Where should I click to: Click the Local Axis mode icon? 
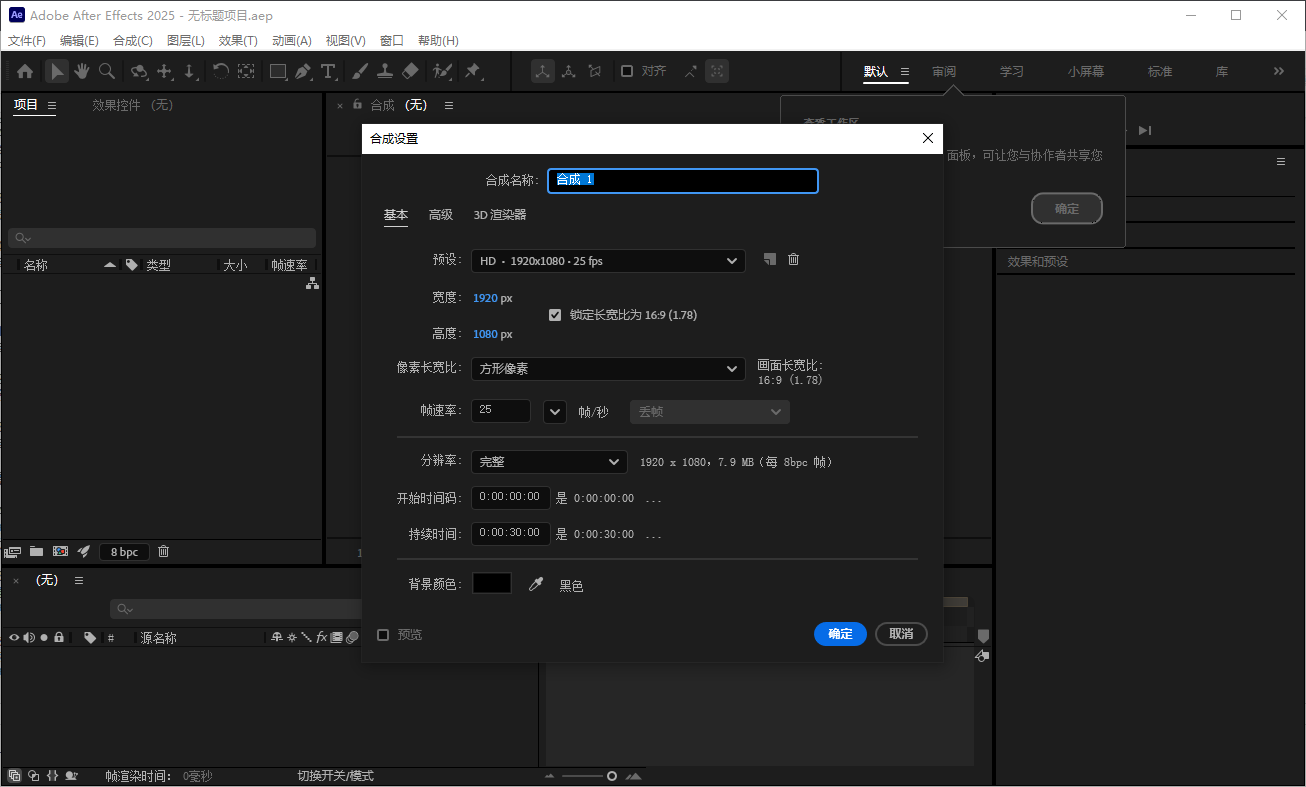click(543, 71)
